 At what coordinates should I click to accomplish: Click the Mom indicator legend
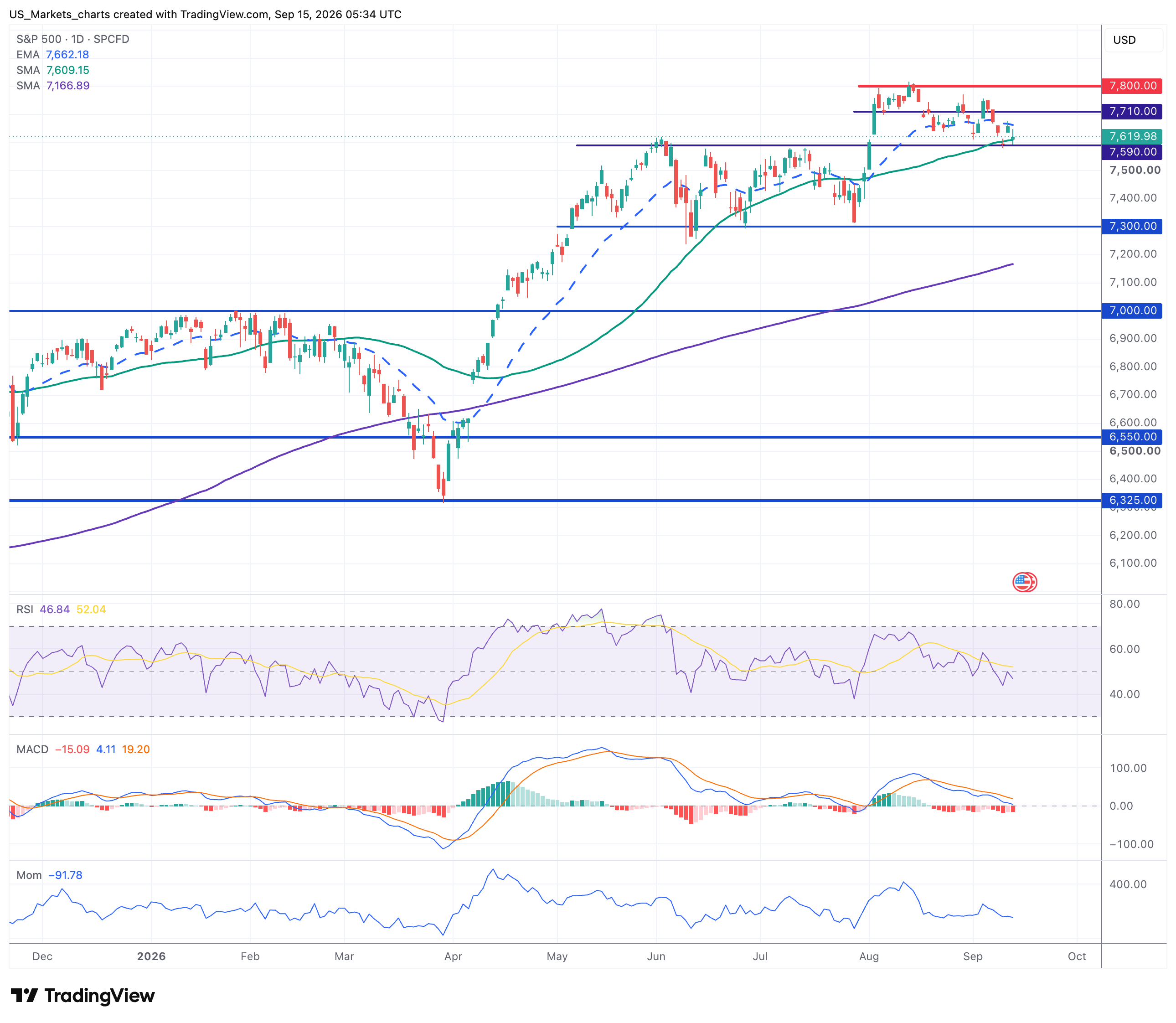49,875
